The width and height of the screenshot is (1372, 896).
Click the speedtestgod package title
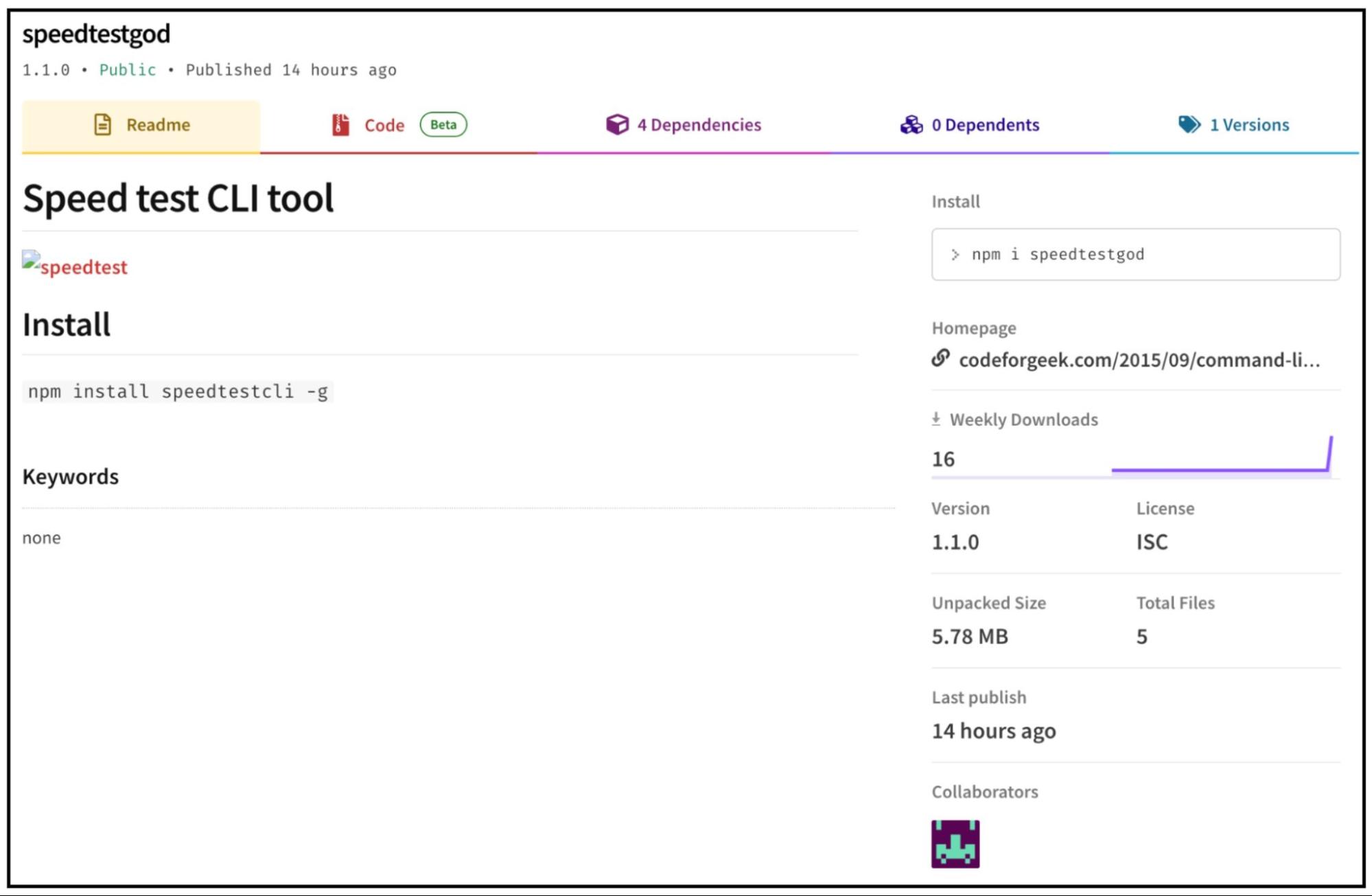coord(96,34)
